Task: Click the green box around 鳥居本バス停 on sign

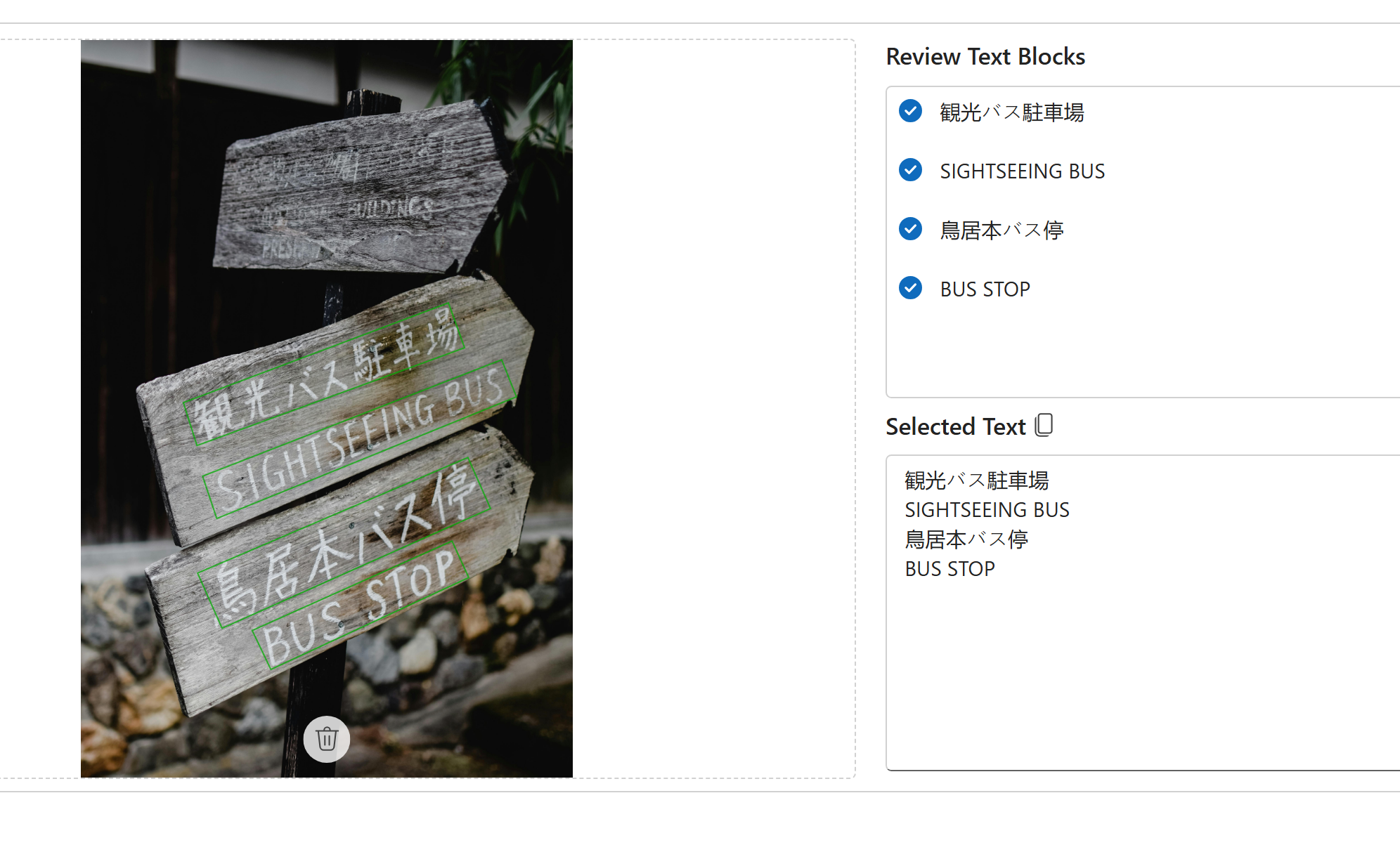Action: (344, 543)
